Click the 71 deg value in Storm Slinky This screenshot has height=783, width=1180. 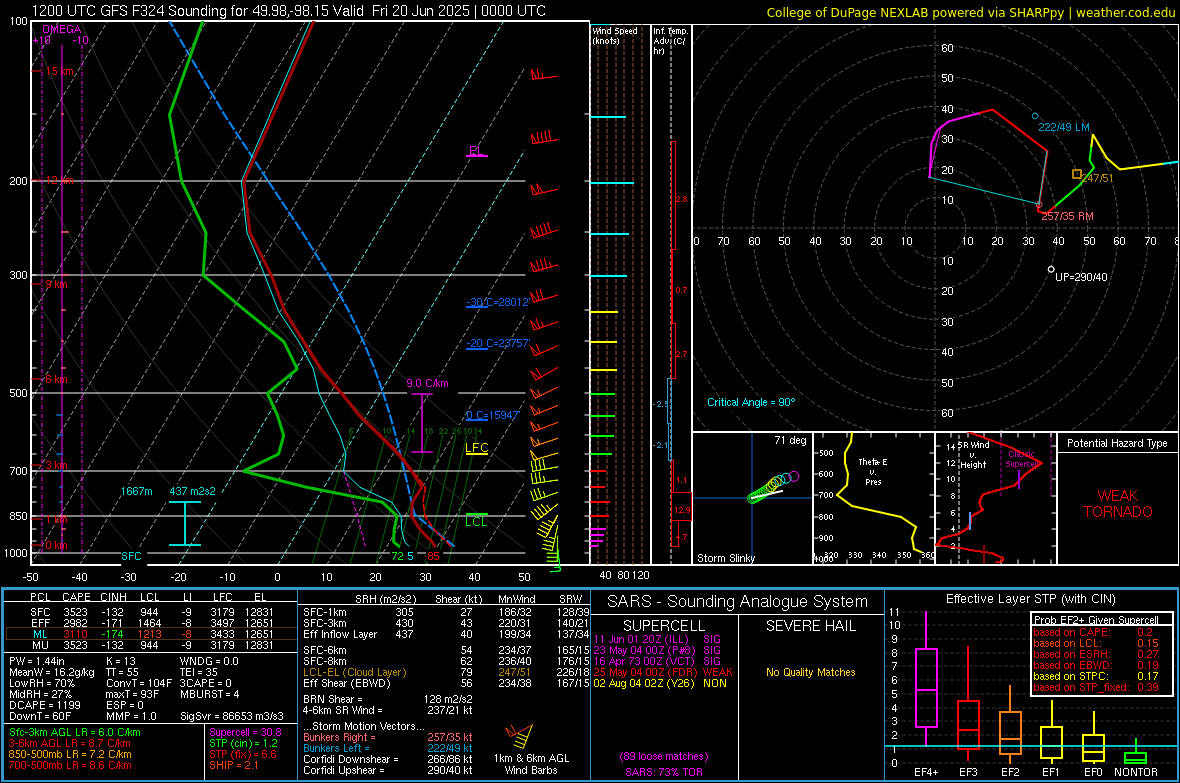click(x=790, y=440)
